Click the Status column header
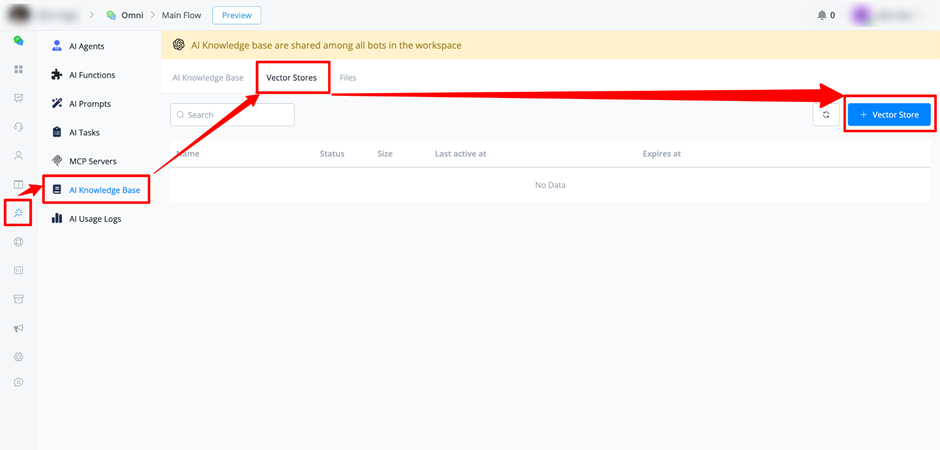This screenshot has height=450, width=940. click(x=332, y=154)
